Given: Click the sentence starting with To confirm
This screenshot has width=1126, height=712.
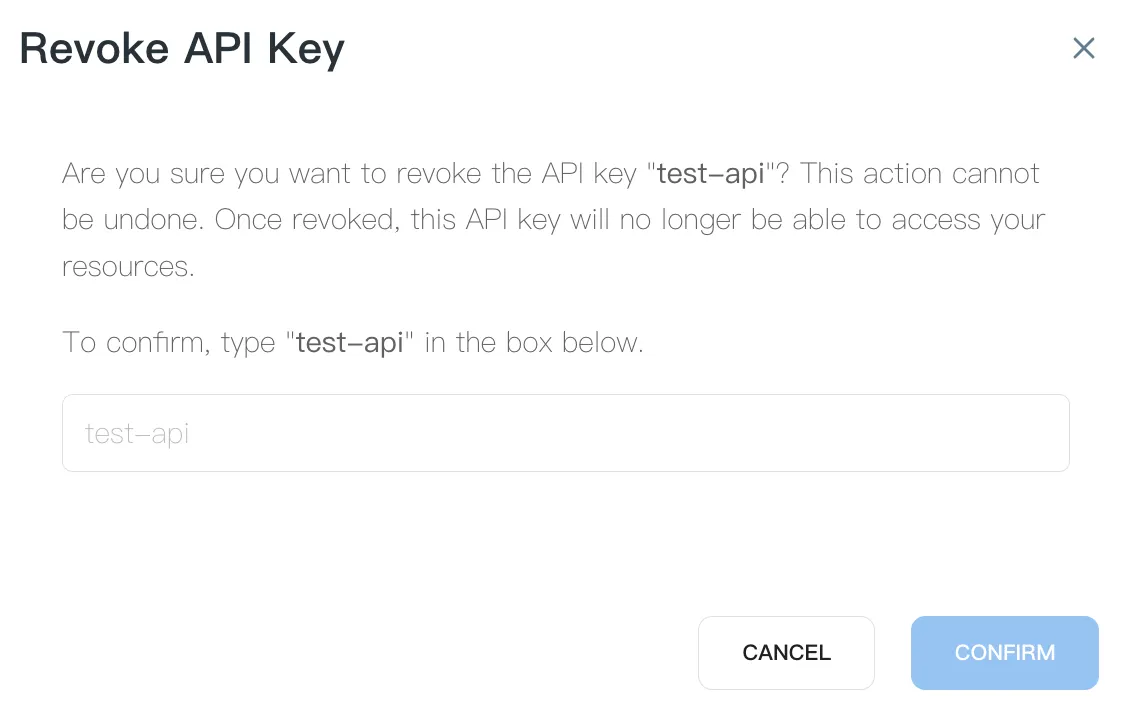Looking at the screenshot, I should pyautogui.click(x=352, y=342).
